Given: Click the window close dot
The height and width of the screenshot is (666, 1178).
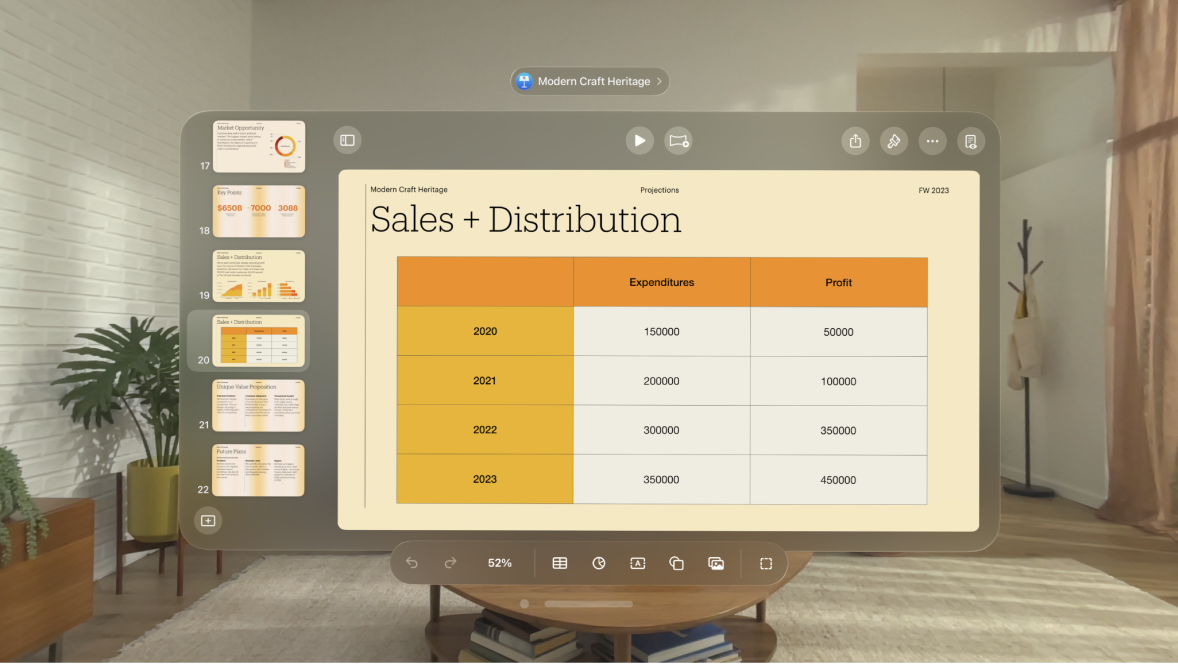Looking at the screenshot, I should [x=524, y=604].
